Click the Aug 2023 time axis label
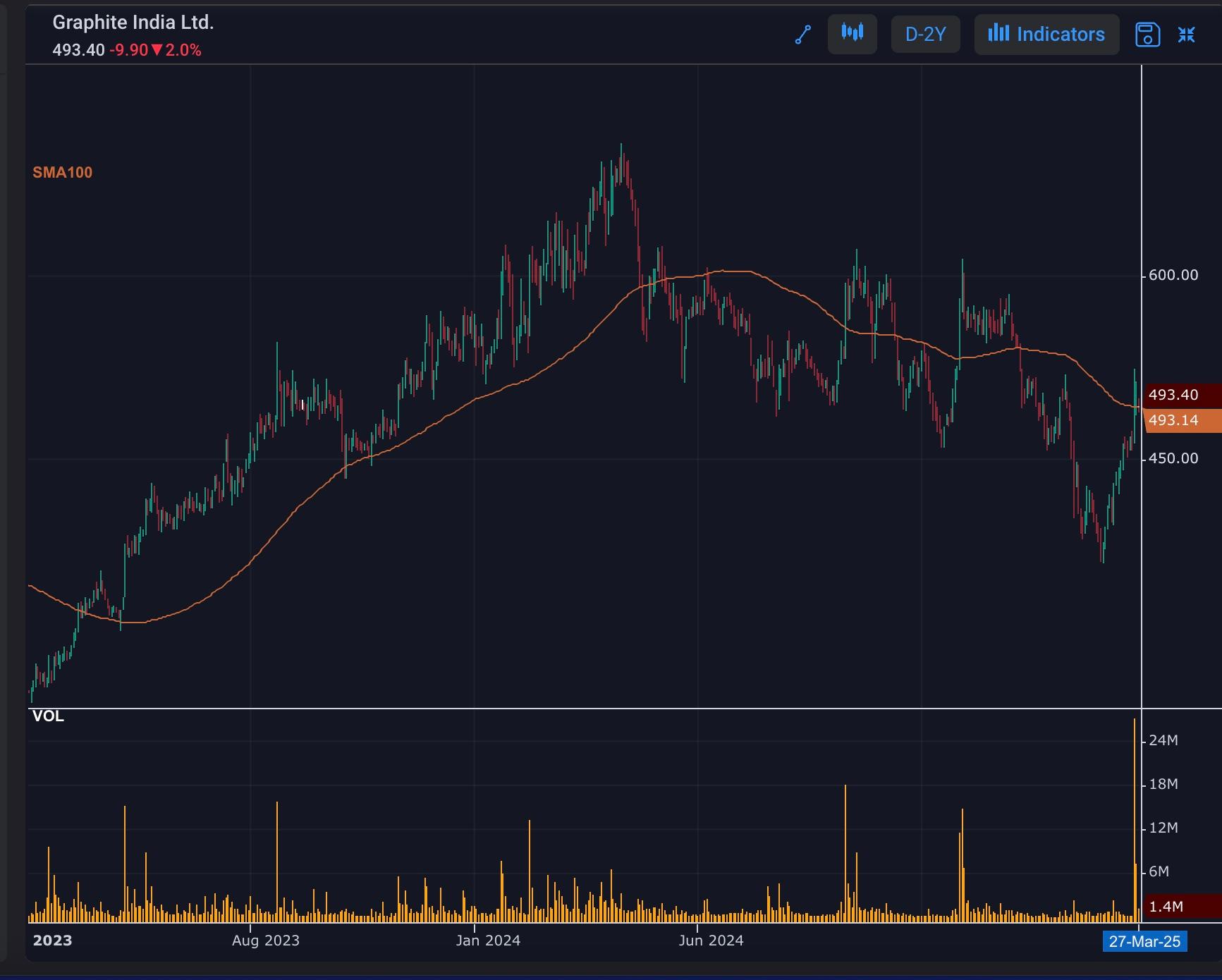Image resolution: width=1222 pixels, height=980 pixels. (266, 941)
